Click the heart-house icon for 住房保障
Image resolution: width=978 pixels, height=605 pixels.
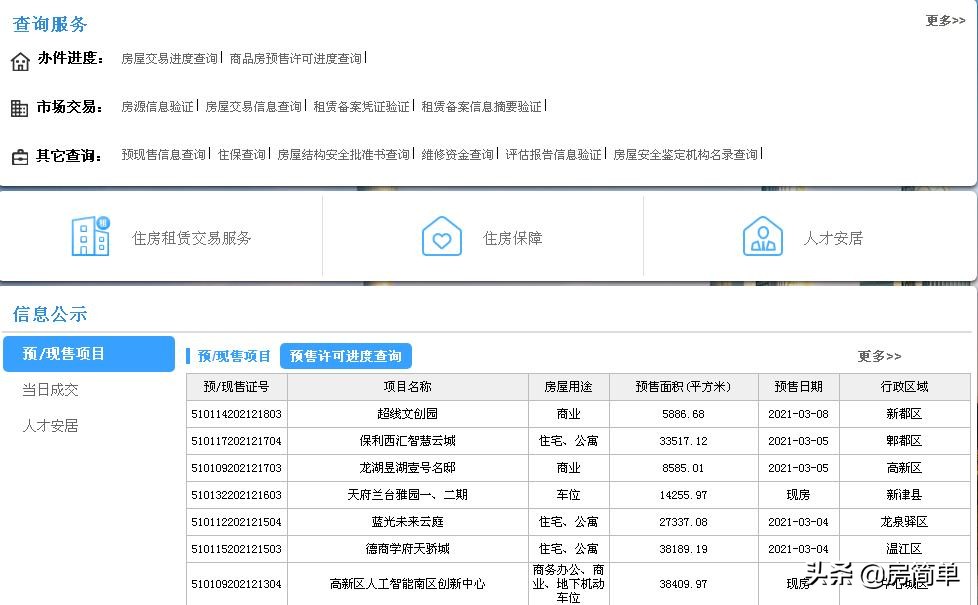click(x=443, y=236)
